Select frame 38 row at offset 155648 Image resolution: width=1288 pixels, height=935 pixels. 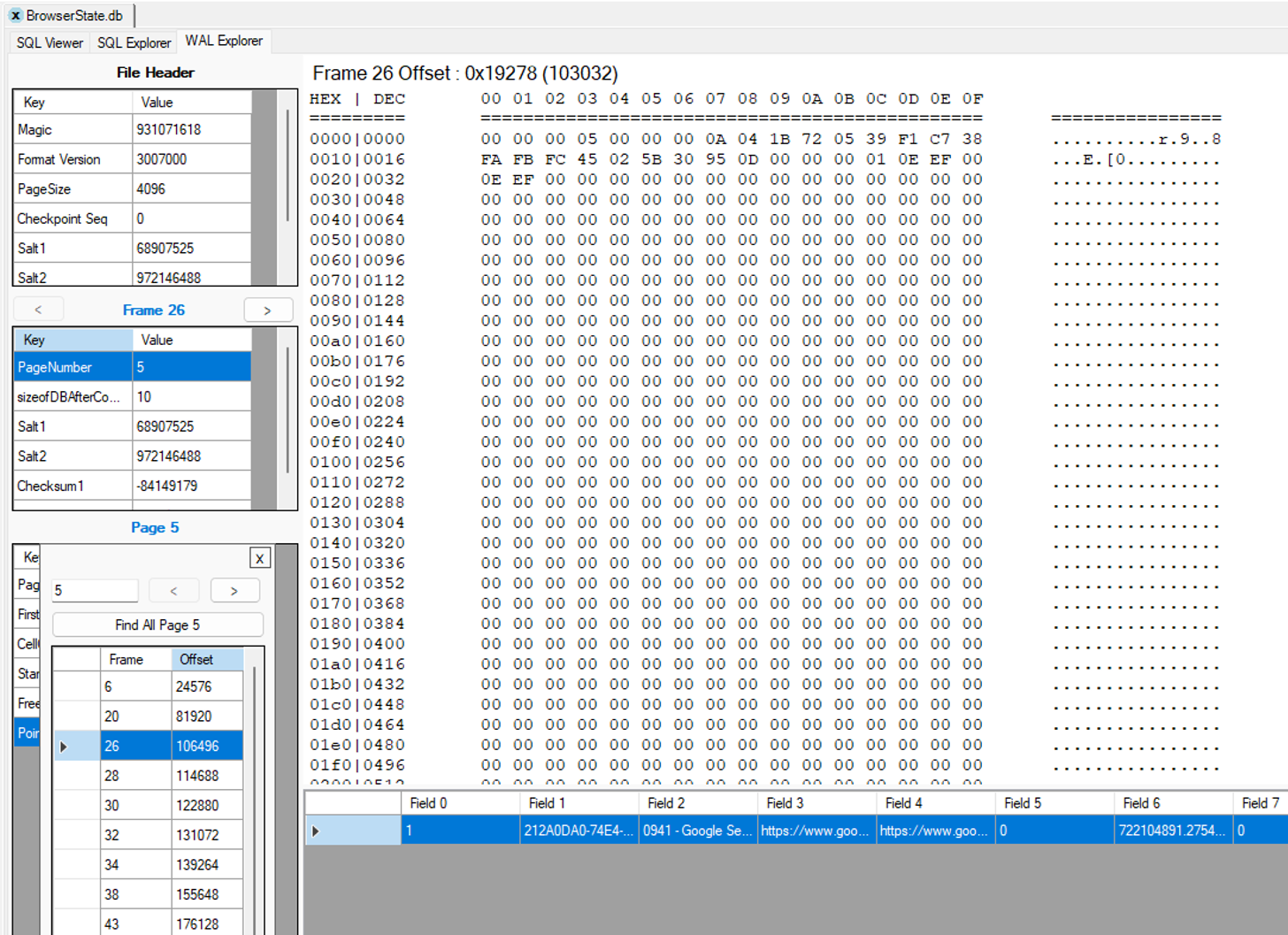[x=148, y=894]
